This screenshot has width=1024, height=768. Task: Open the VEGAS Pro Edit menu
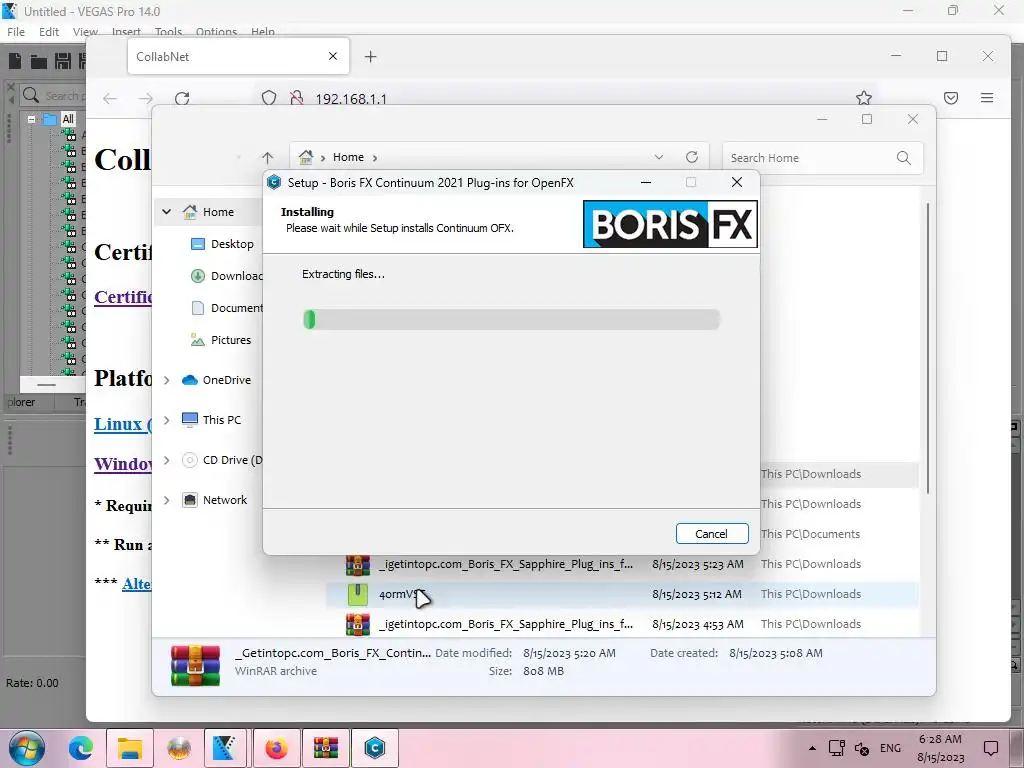pos(48,31)
